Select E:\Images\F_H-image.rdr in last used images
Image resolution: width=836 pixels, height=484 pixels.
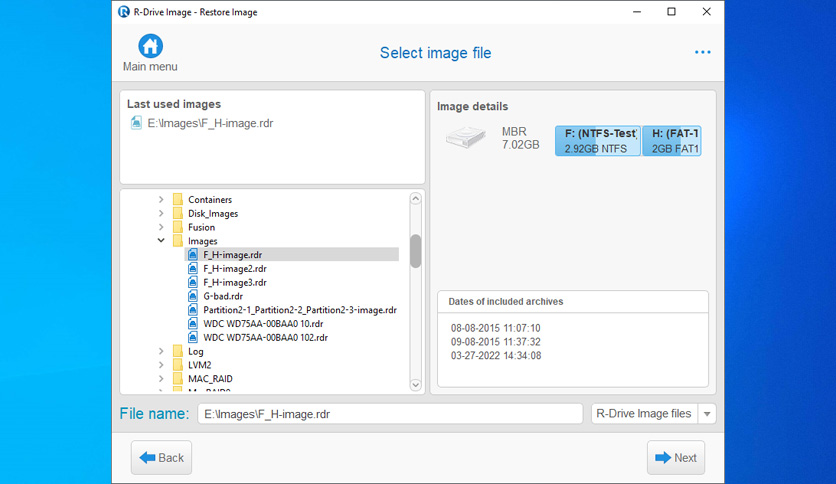210,123
